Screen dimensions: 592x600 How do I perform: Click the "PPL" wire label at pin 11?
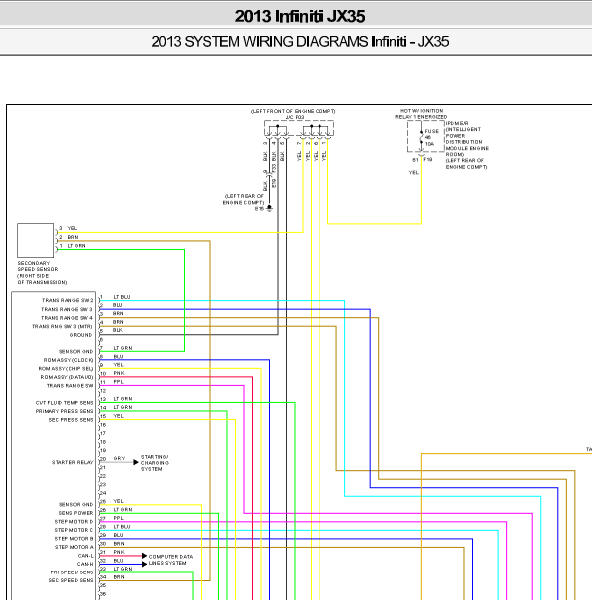click(x=119, y=382)
